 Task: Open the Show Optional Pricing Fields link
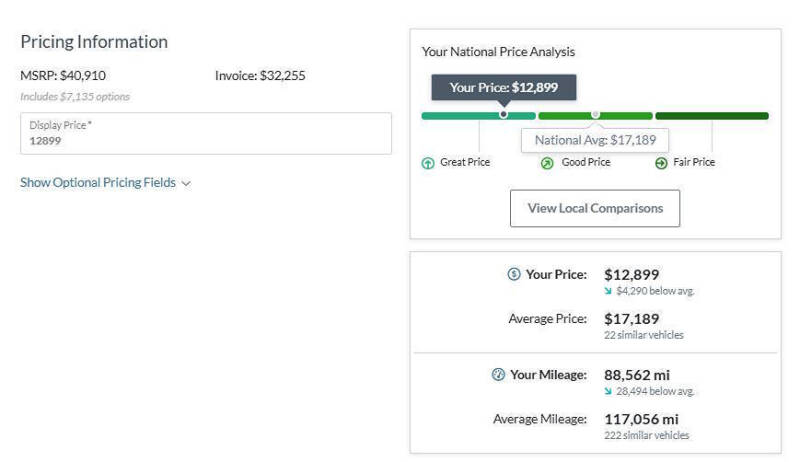98,182
